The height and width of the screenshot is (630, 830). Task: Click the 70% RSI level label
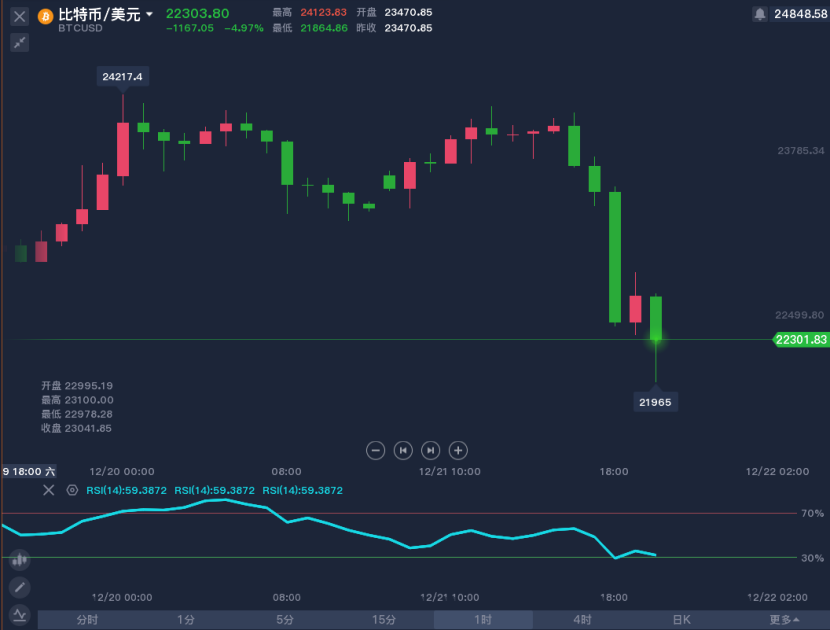pos(812,514)
